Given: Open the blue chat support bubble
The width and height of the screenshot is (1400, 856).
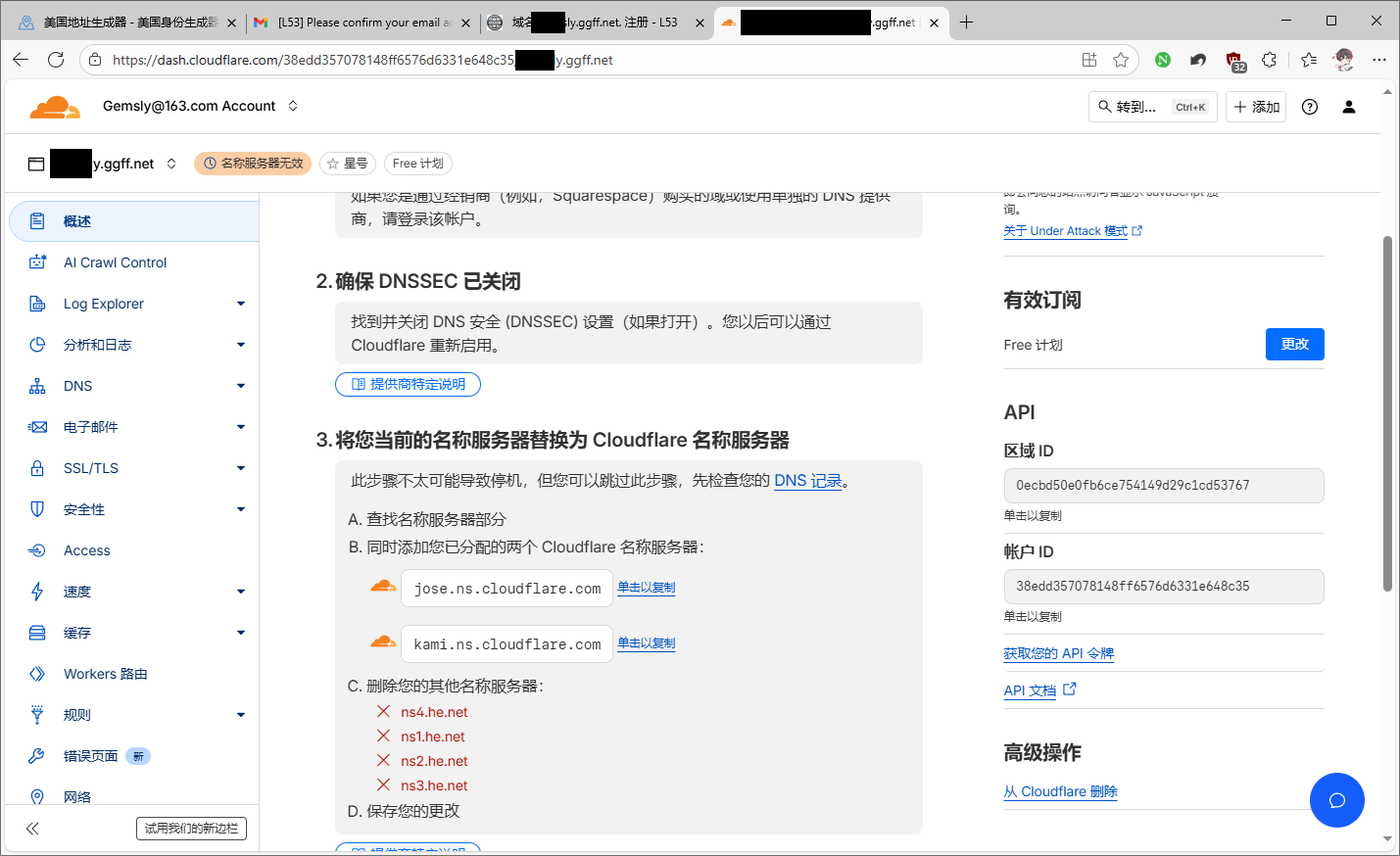Looking at the screenshot, I should 1336,800.
